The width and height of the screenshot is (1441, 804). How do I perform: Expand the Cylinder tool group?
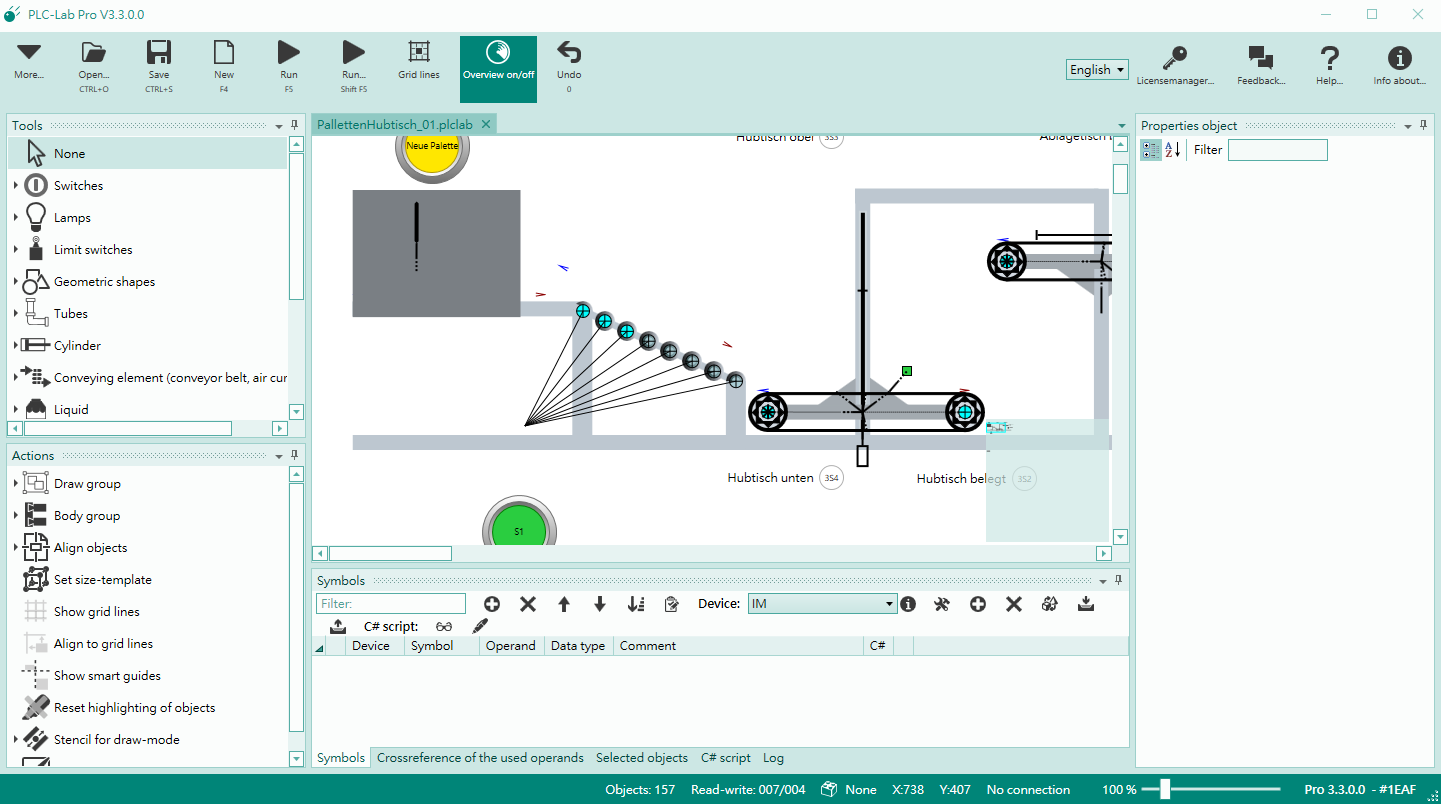click(x=16, y=346)
